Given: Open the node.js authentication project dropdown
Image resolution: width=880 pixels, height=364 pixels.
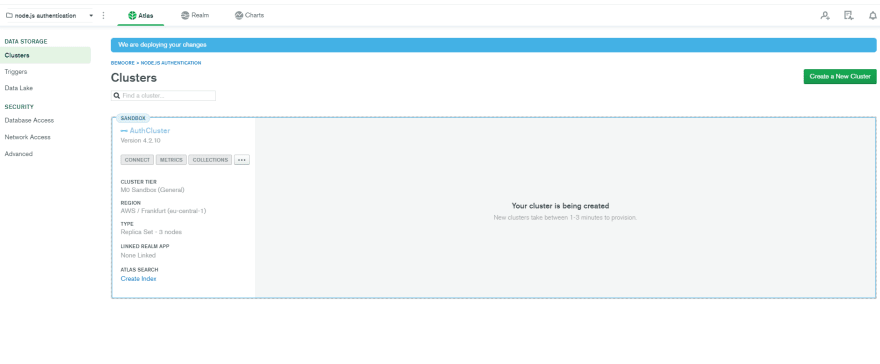Looking at the screenshot, I should [x=49, y=16].
